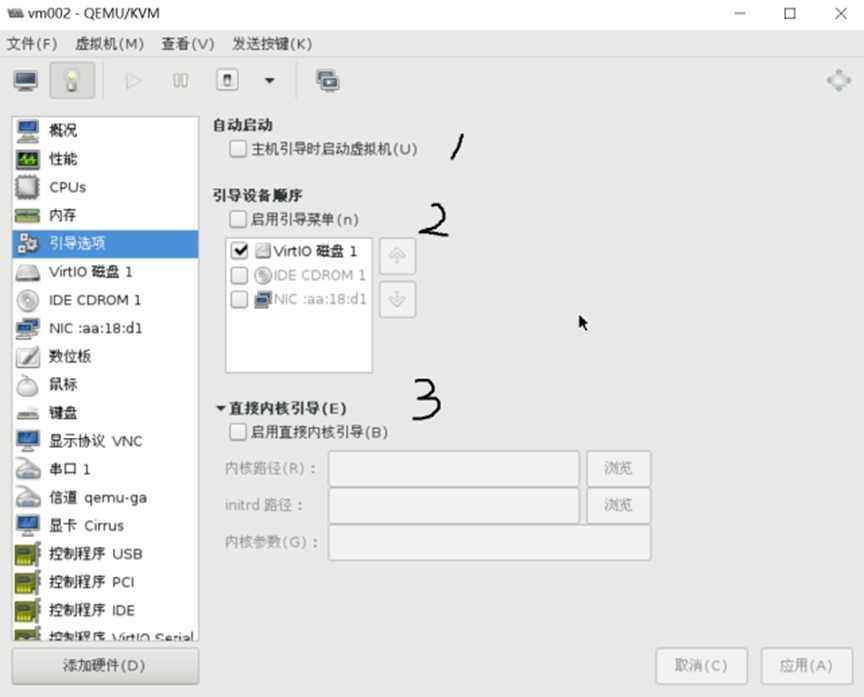Uncheck VirtIO 磁盘 1 boot device
Image resolution: width=864 pixels, height=697 pixels.
pyautogui.click(x=239, y=251)
